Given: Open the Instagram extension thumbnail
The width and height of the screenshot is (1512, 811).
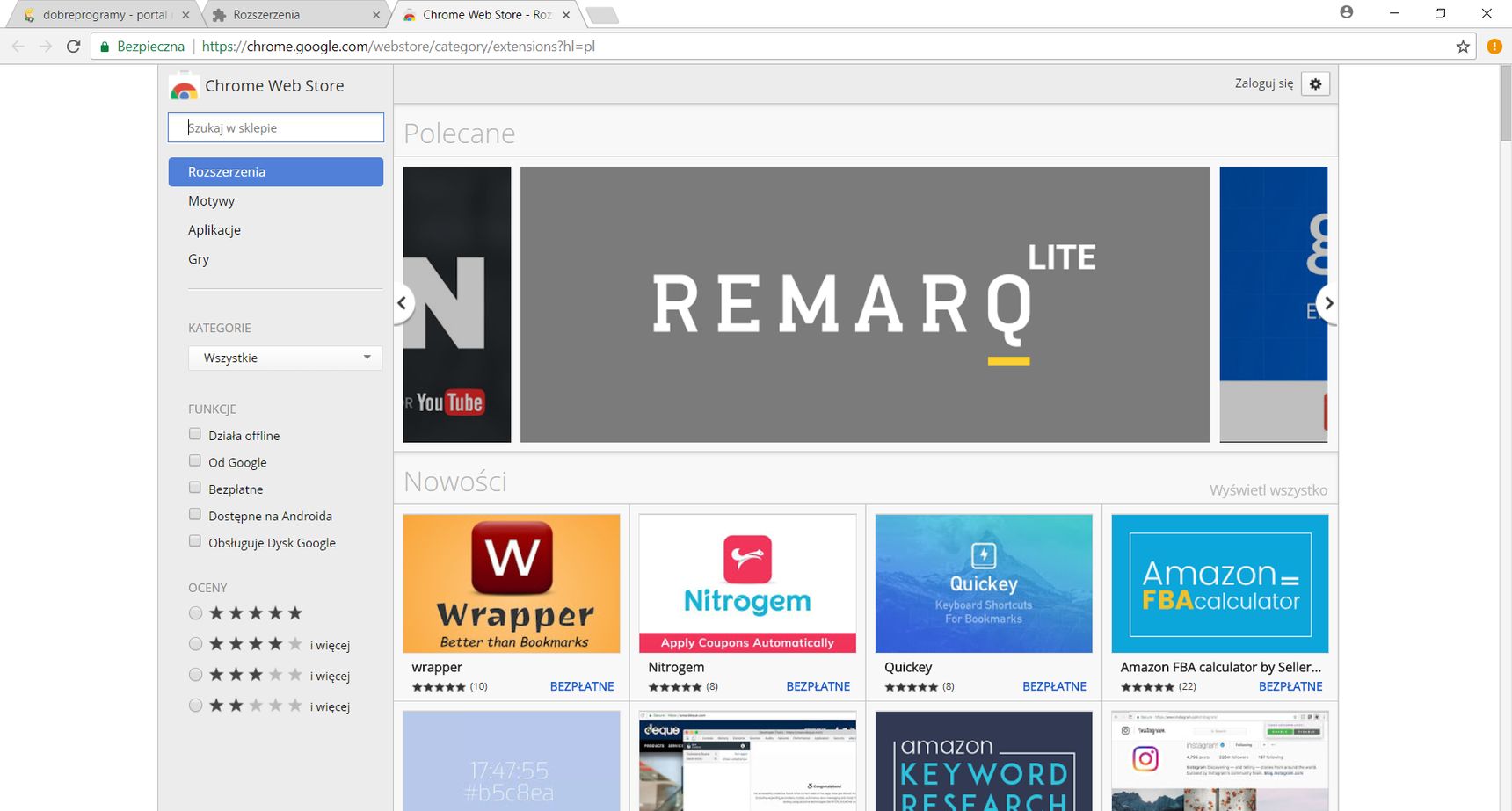Looking at the screenshot, I should point(1220,761).
